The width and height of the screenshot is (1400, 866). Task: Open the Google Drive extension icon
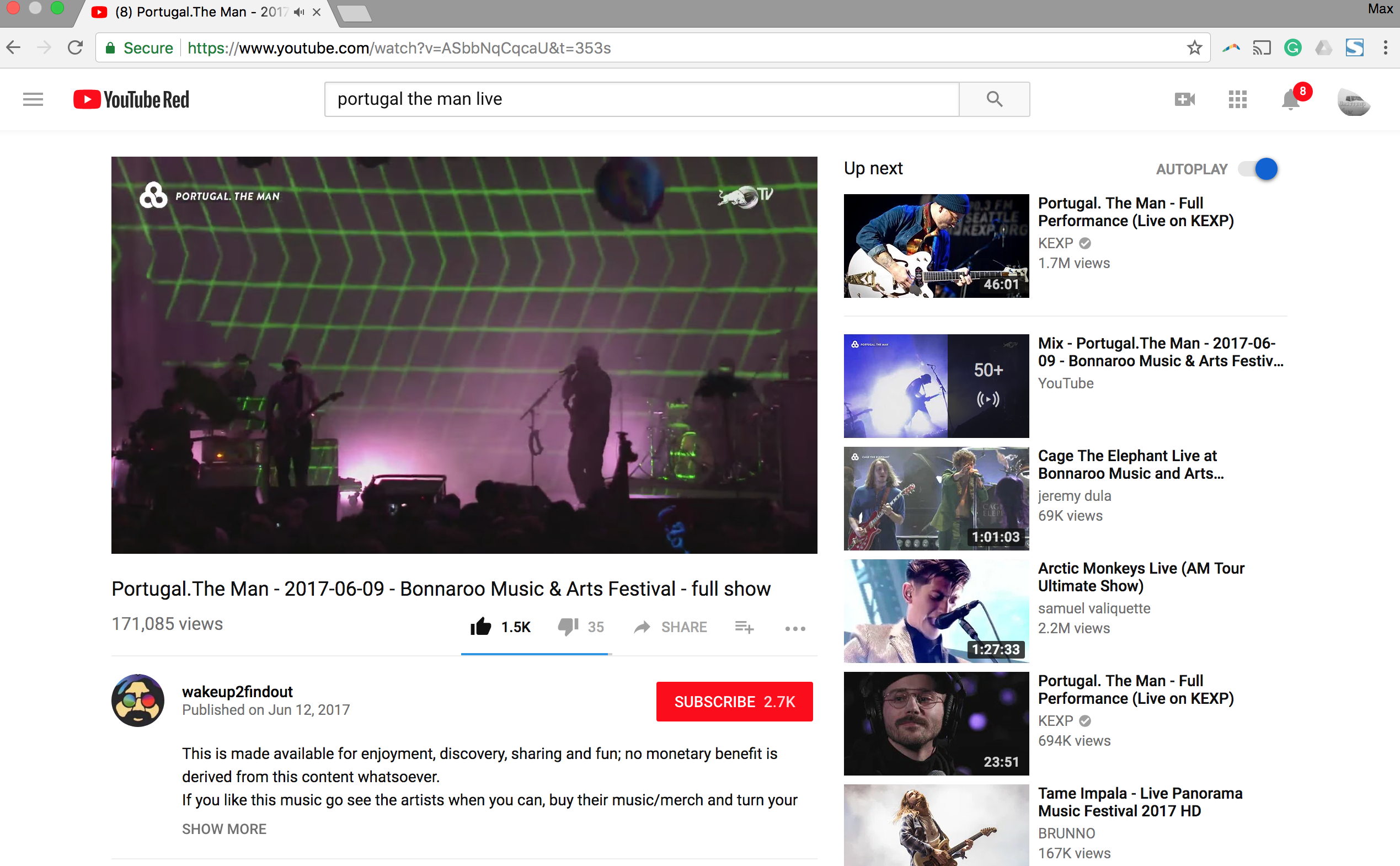[x=1323, y=47]
